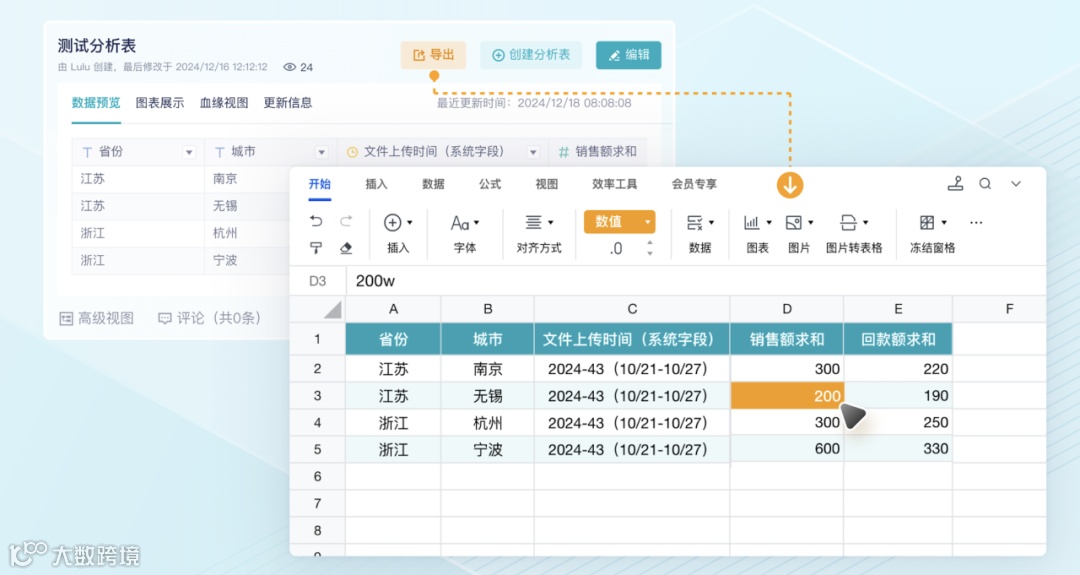
Task: Open the 插入 ribbon tab
Action: point(376,184)
